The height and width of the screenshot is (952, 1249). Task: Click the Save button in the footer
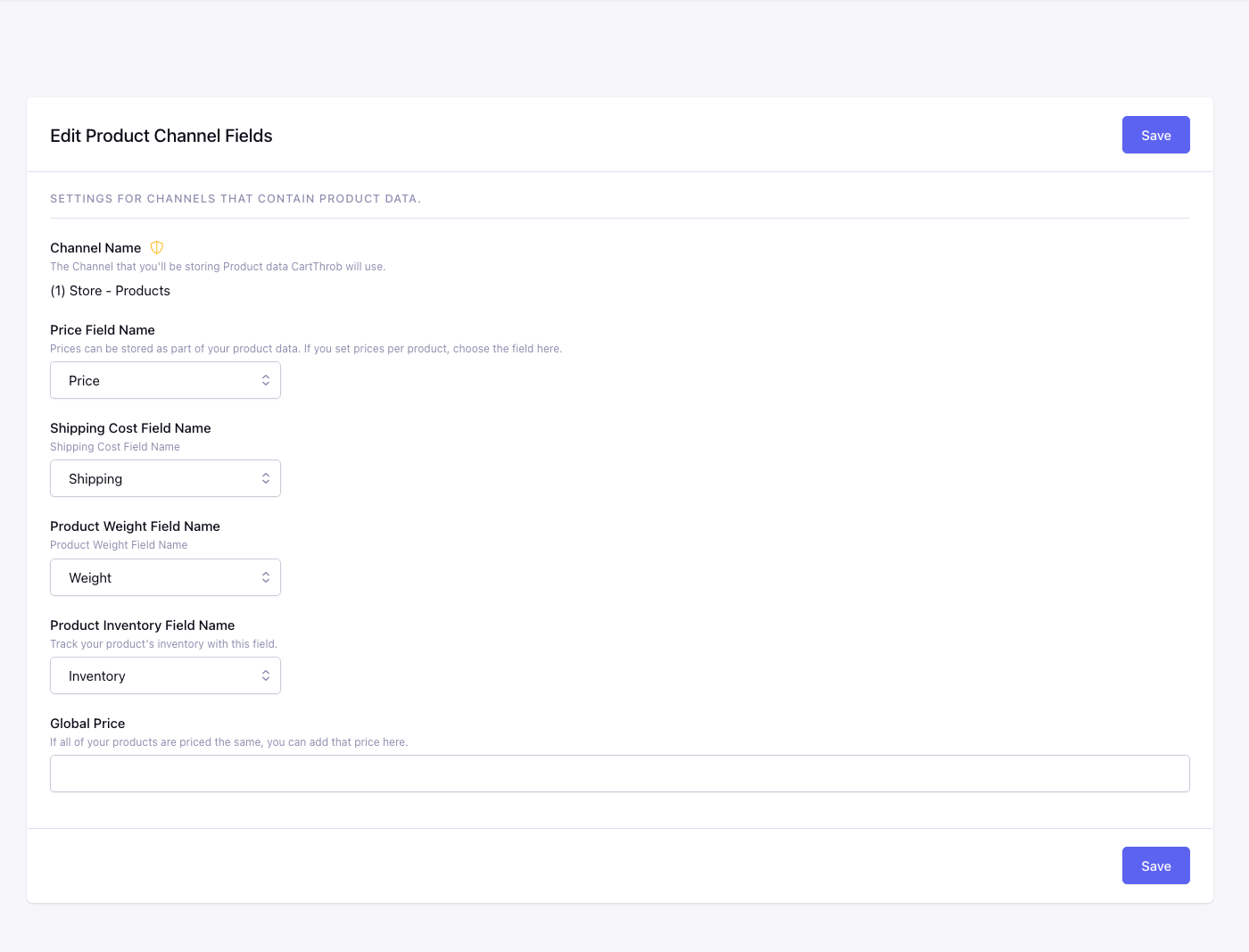pos(1156,865)
